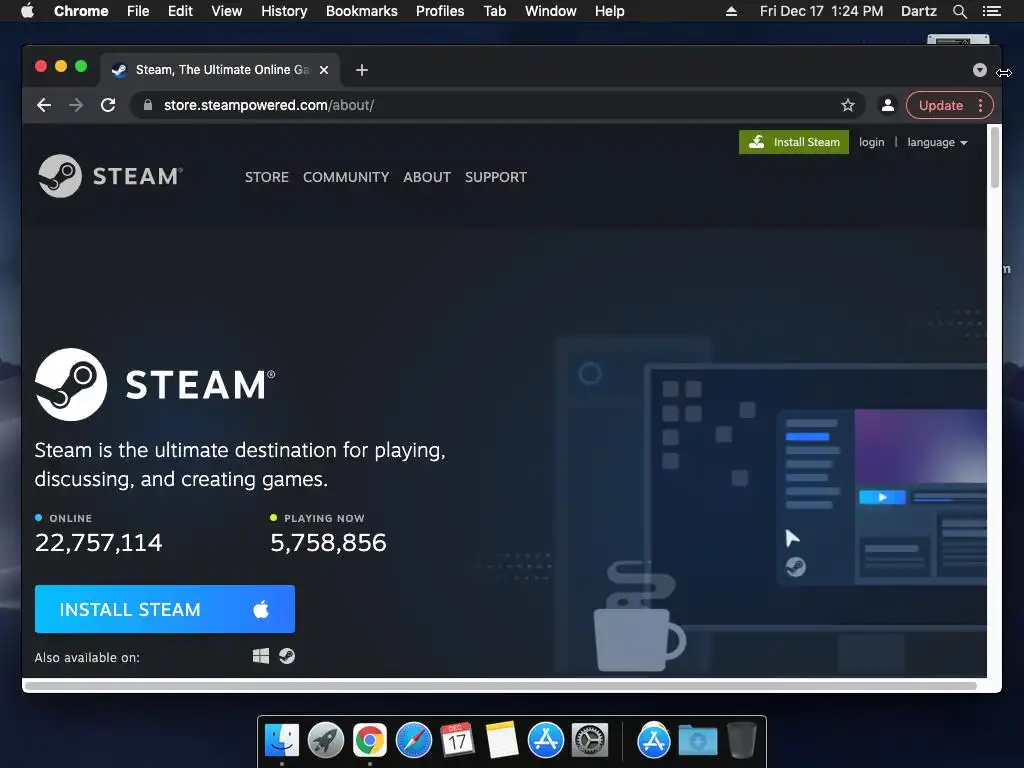Open the File menu
Viewport: 1024px width, 768px height.
(x=138, y=11)
